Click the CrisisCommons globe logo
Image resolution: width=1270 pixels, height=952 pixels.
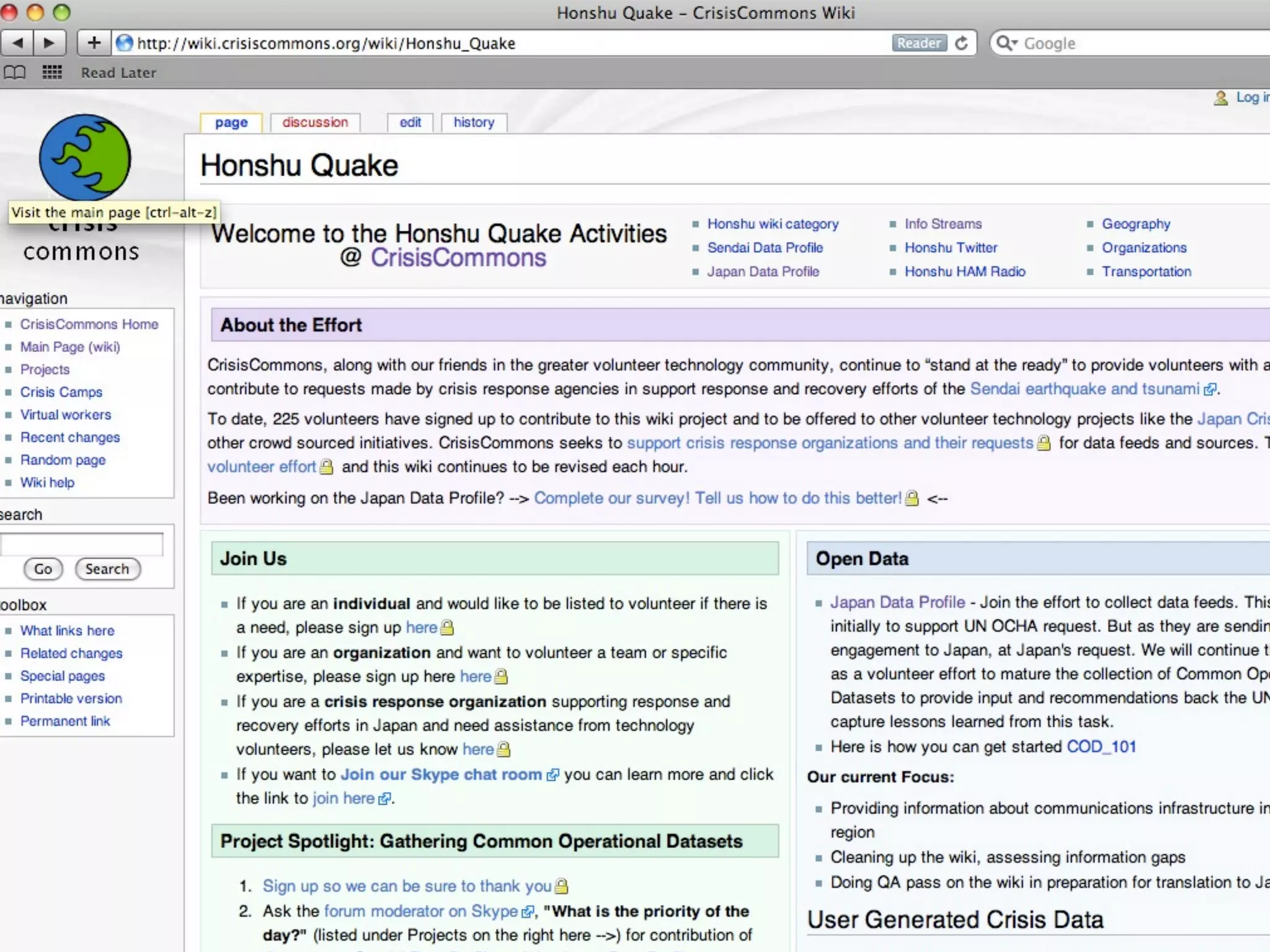point(85,157)
